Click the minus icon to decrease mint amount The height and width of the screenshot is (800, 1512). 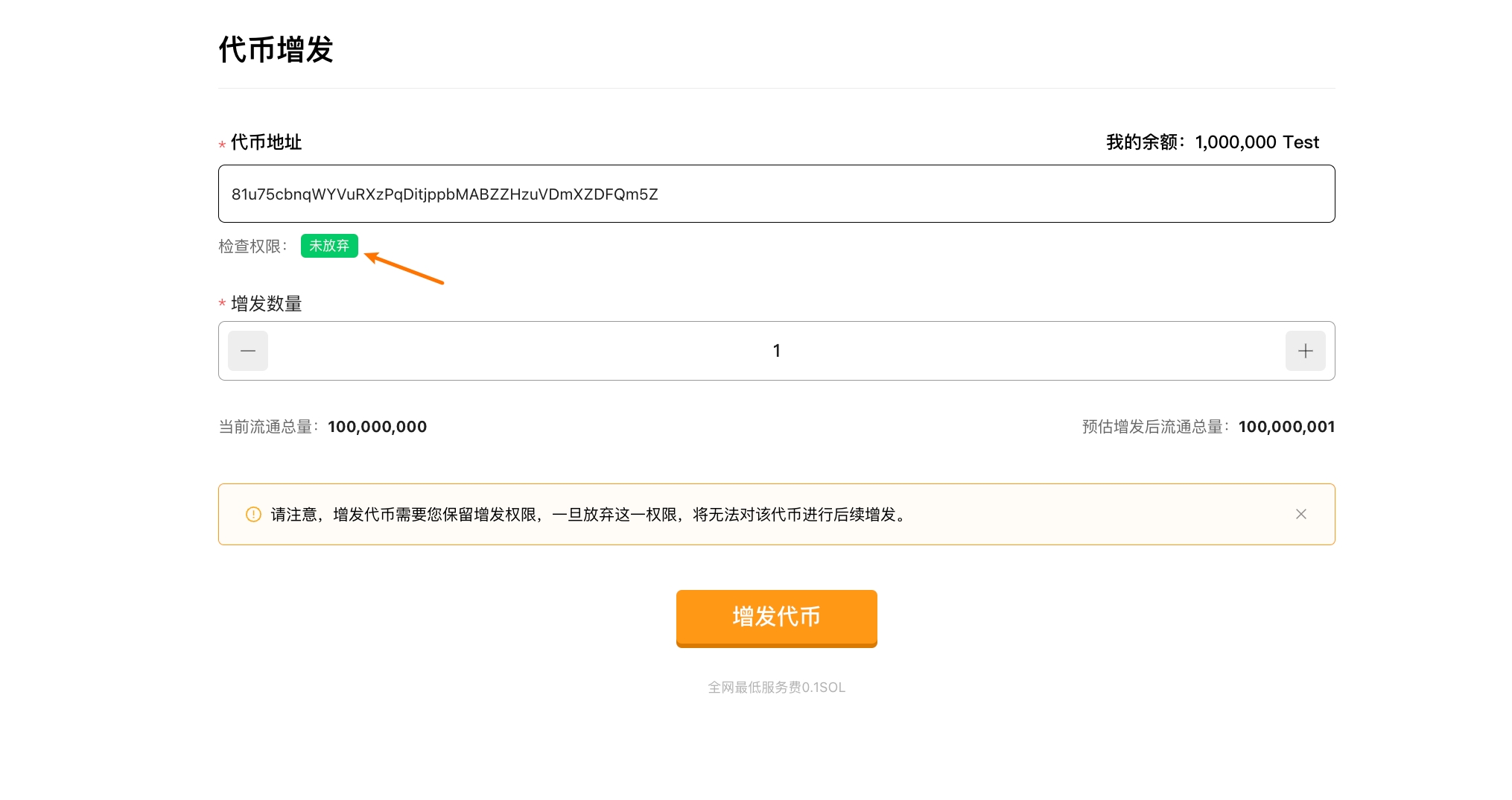(248, 351)
